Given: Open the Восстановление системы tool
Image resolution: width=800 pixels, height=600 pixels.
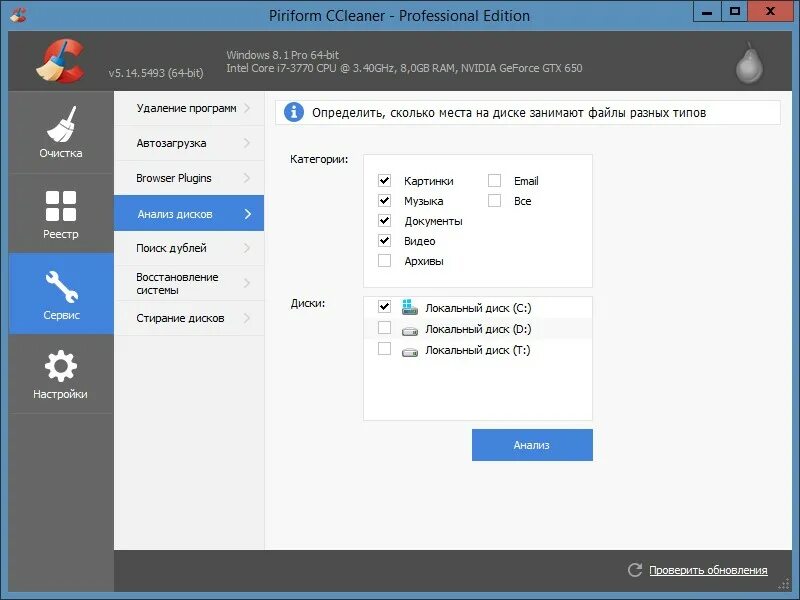Looking at the screenshot, I should (189, 283).
